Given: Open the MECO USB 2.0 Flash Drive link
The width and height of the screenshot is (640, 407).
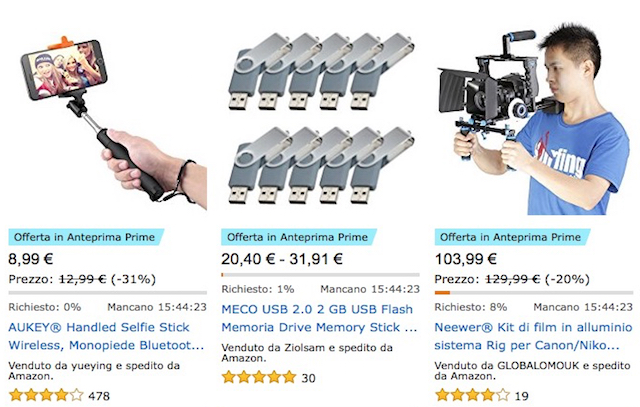Looking at the screenshot, I should click(x=319, y=318).
